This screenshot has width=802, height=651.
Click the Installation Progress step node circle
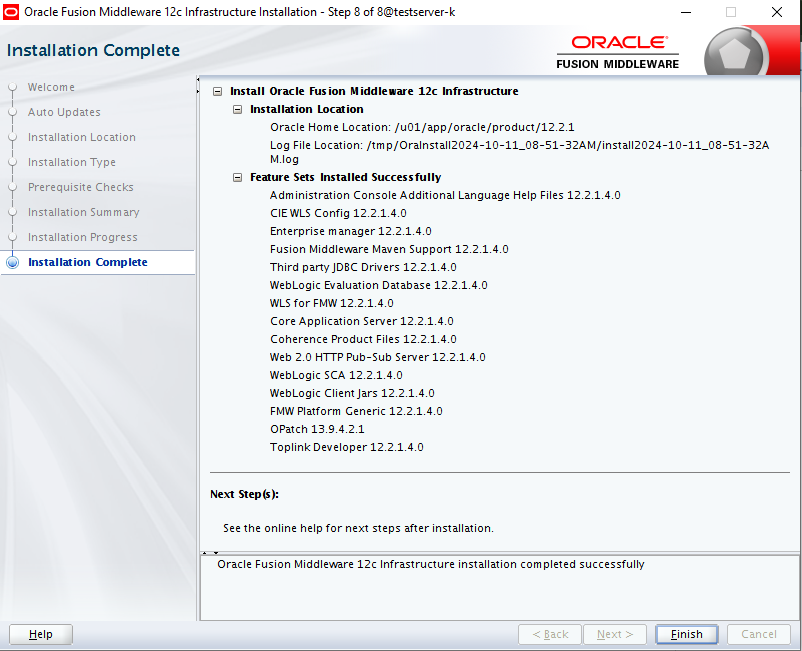point(13,237)
